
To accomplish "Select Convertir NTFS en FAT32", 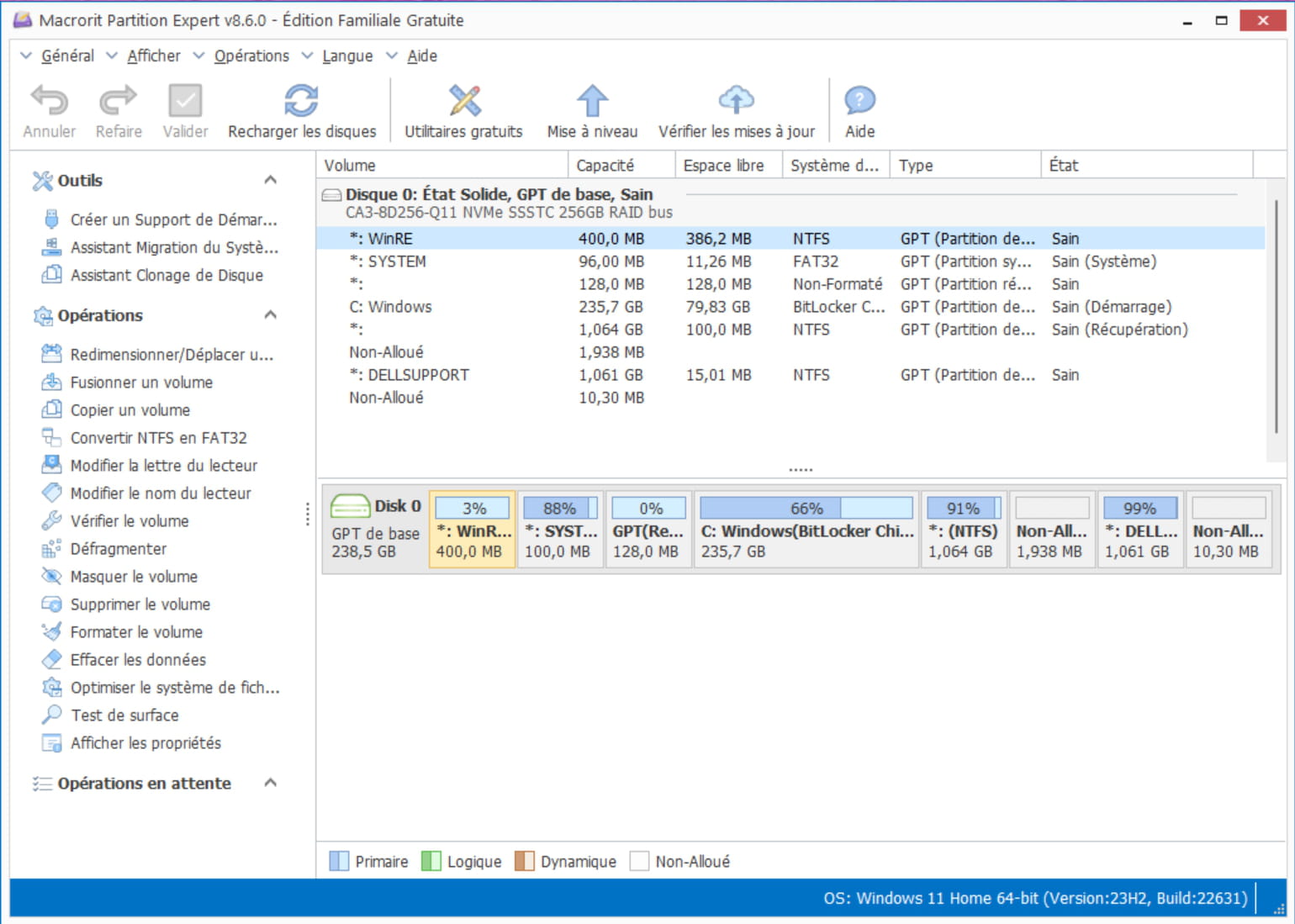I will (145, 438).
